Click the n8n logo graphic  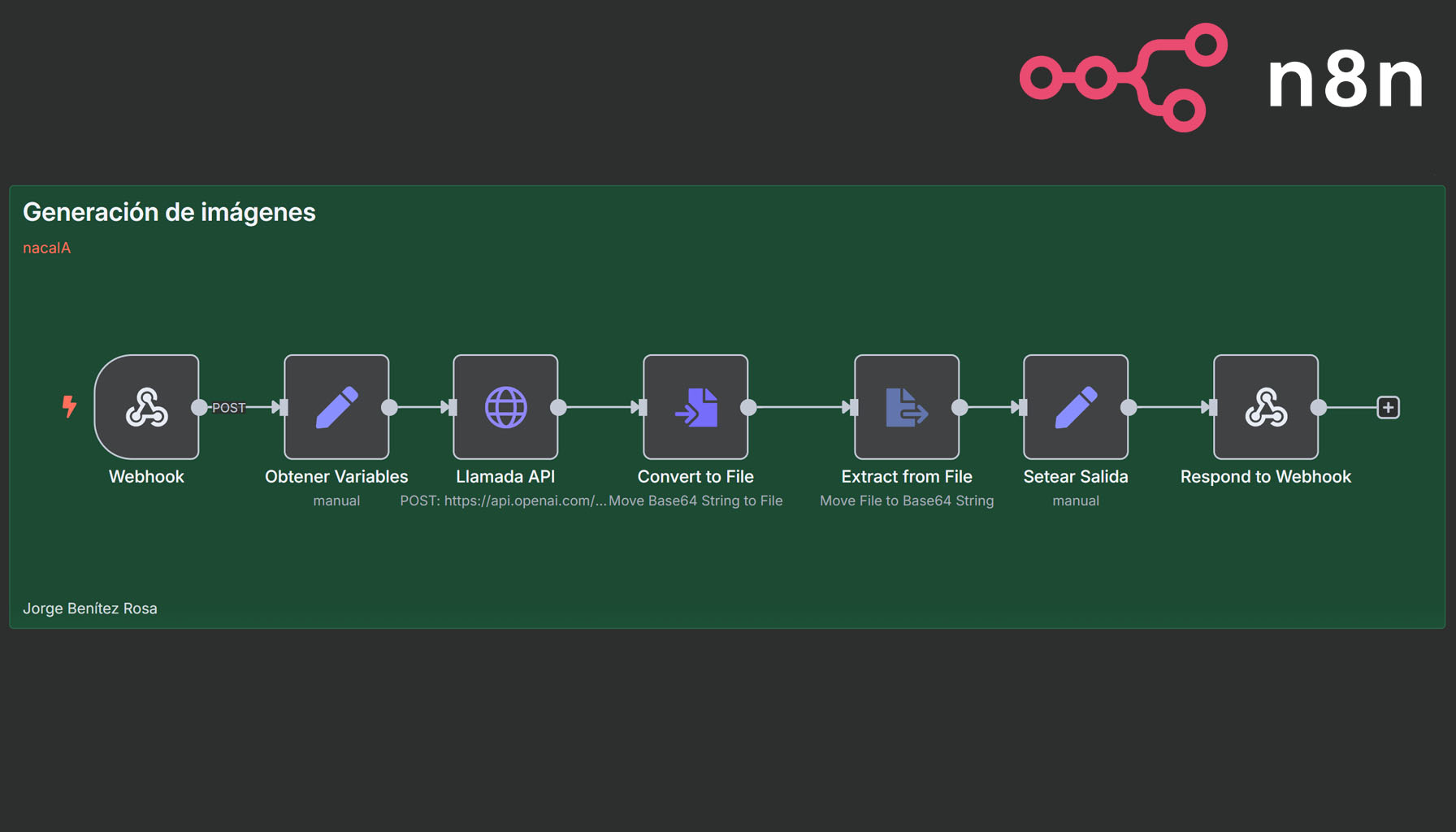tap(1124, 77)
